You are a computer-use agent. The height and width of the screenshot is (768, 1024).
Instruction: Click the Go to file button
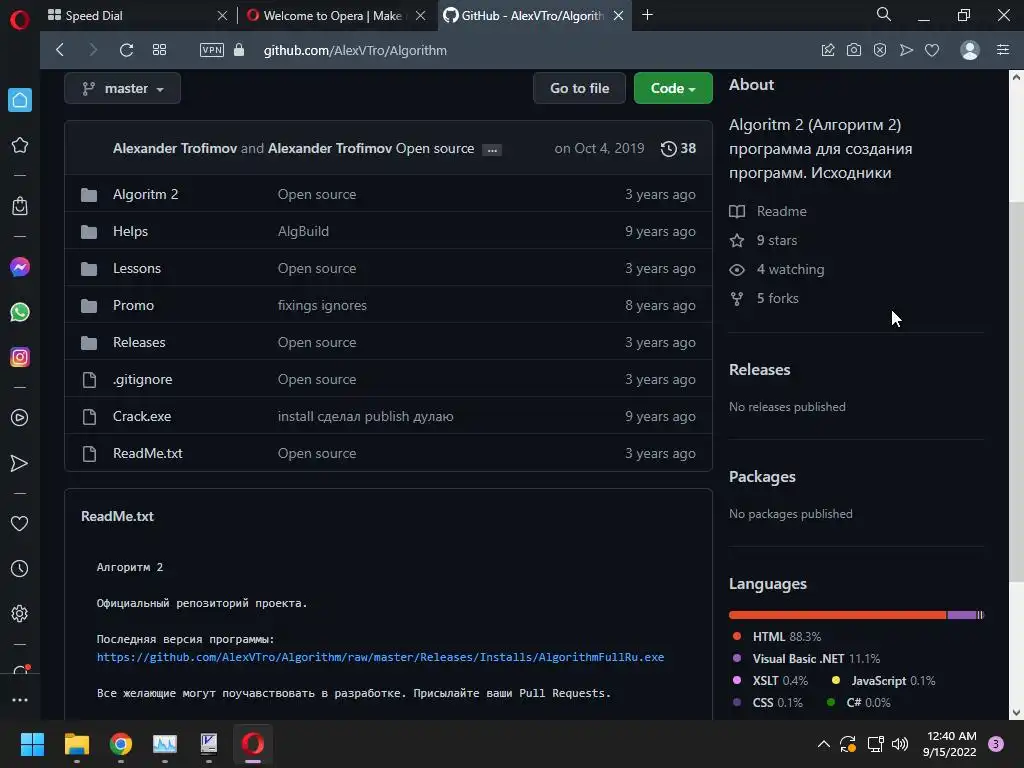click(x=579, y=88)
